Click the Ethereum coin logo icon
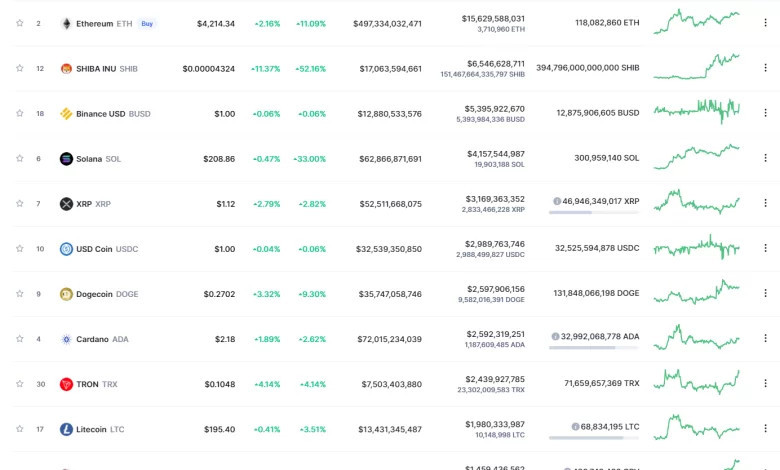 (66, 23)
